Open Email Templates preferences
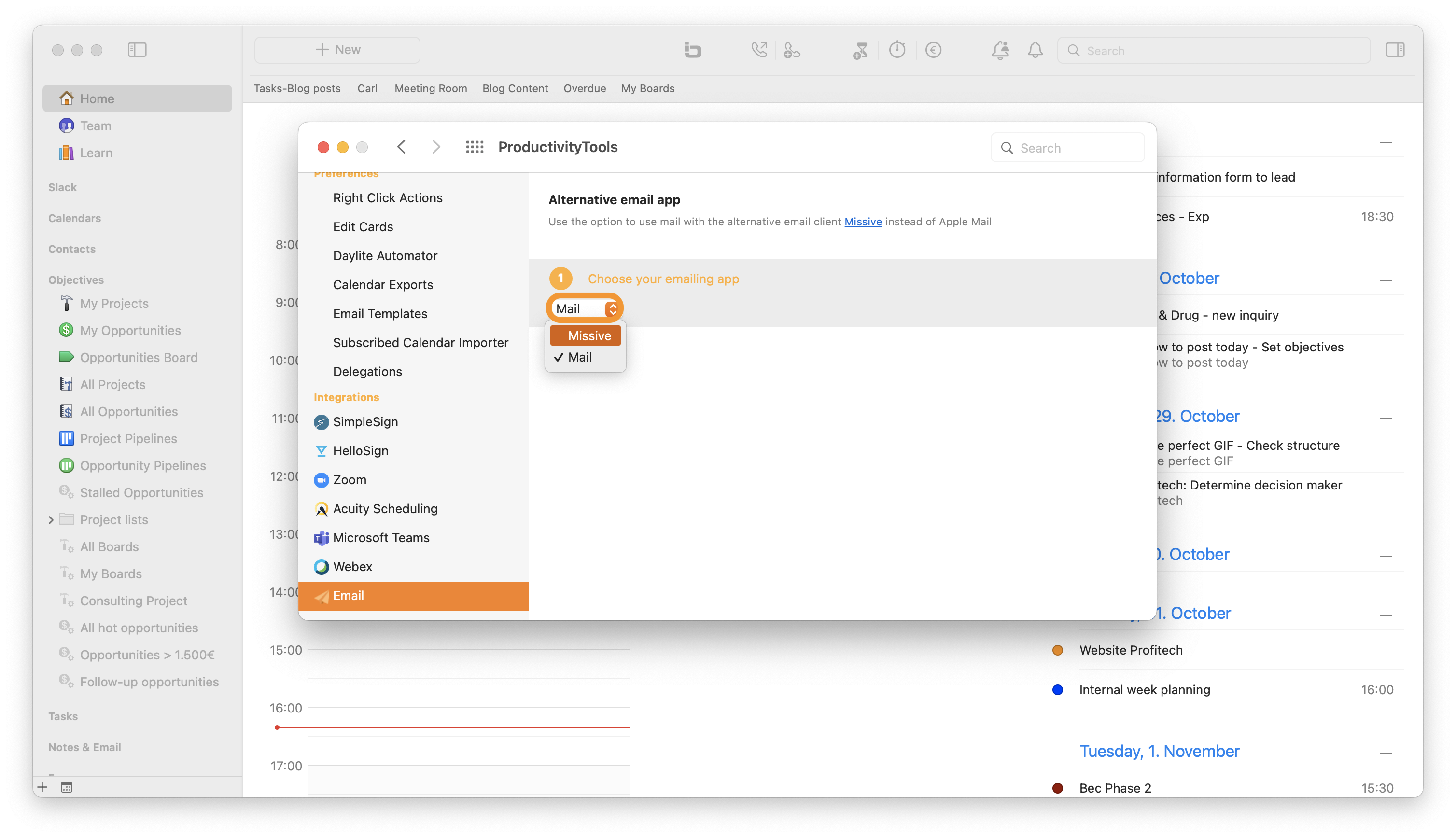This screenshot has height=838, width=1456. click(413, 314)
